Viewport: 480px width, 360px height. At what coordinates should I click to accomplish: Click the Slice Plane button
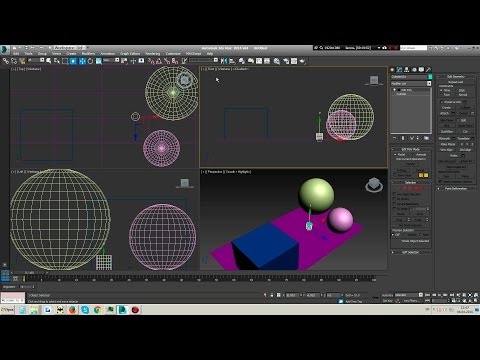coord(447,120)
